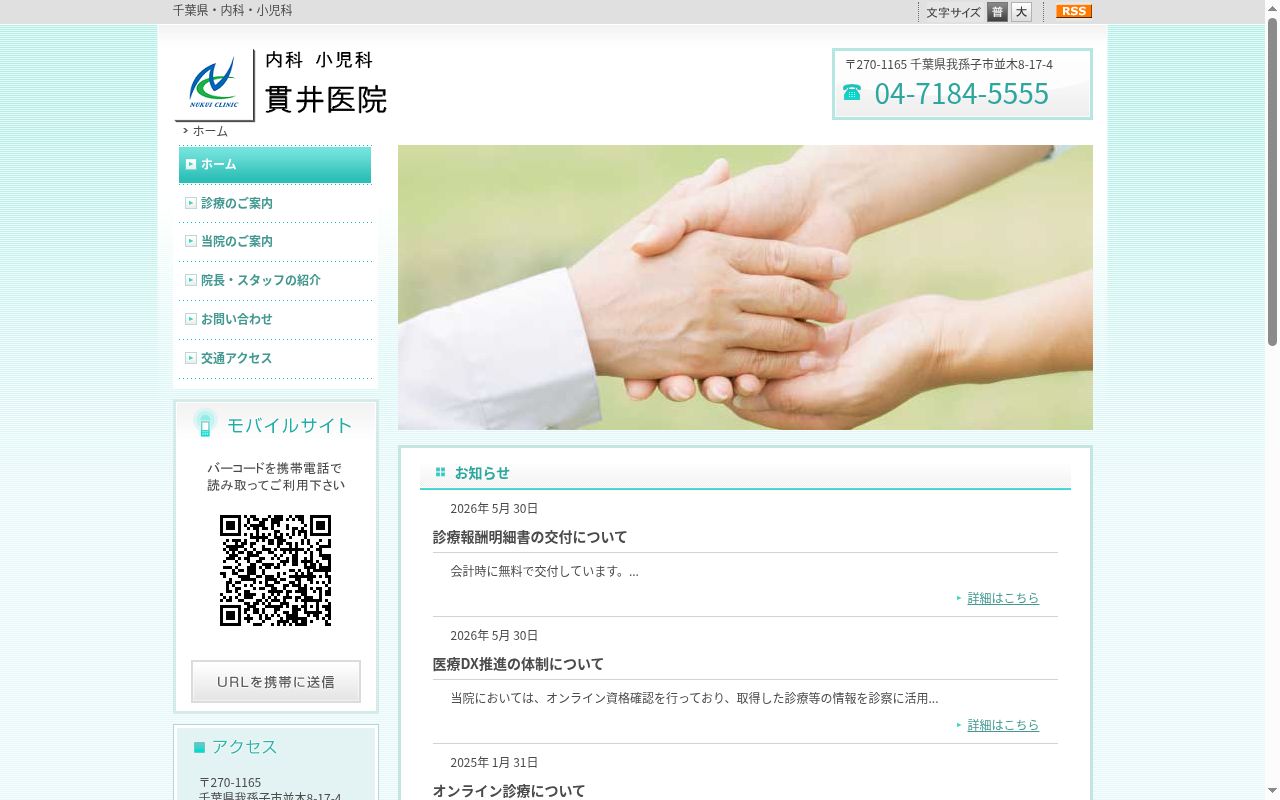Click the Nukui Clinic logo
Viewport: 1280px width, 800px height.
tap(214, 84)
